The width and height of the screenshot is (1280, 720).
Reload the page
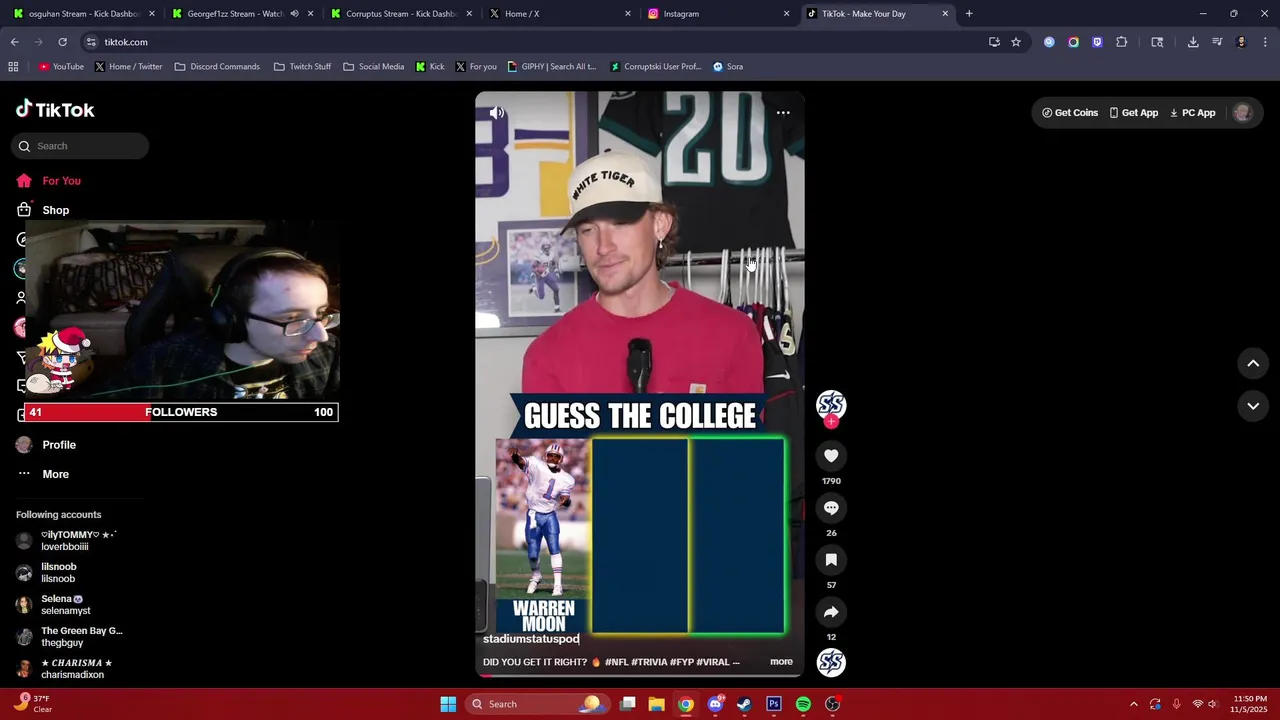pyautogui.click(x=62, y=42)
